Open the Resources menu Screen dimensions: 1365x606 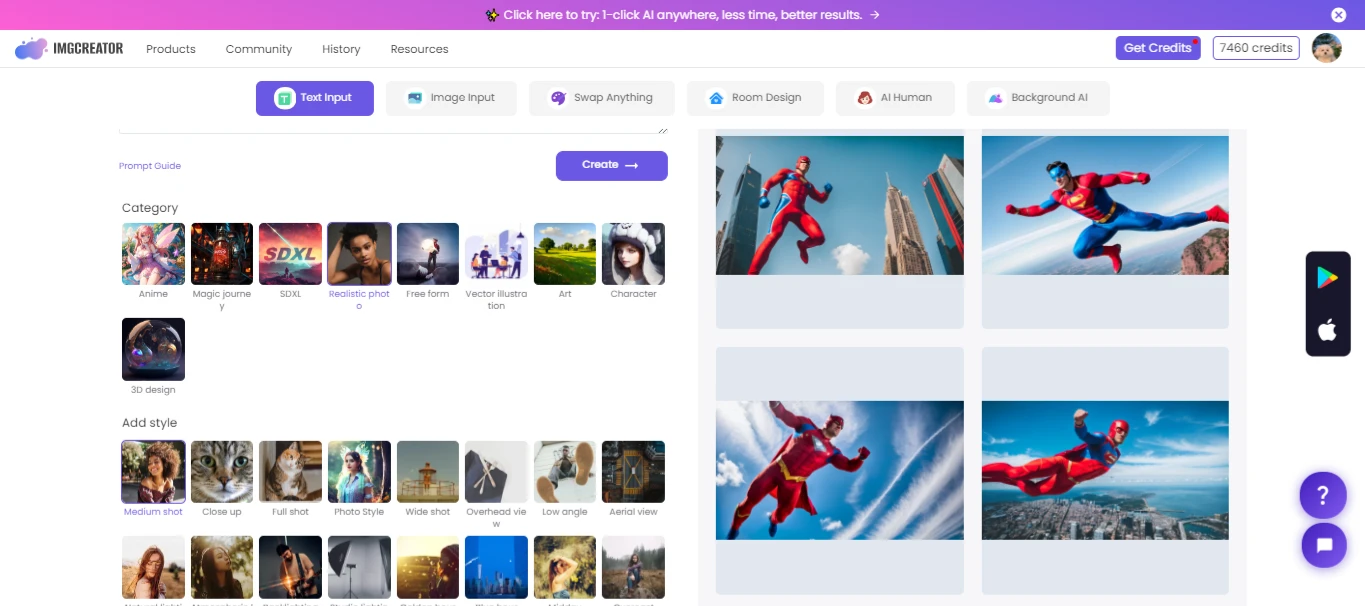click(x=419, y=49)
